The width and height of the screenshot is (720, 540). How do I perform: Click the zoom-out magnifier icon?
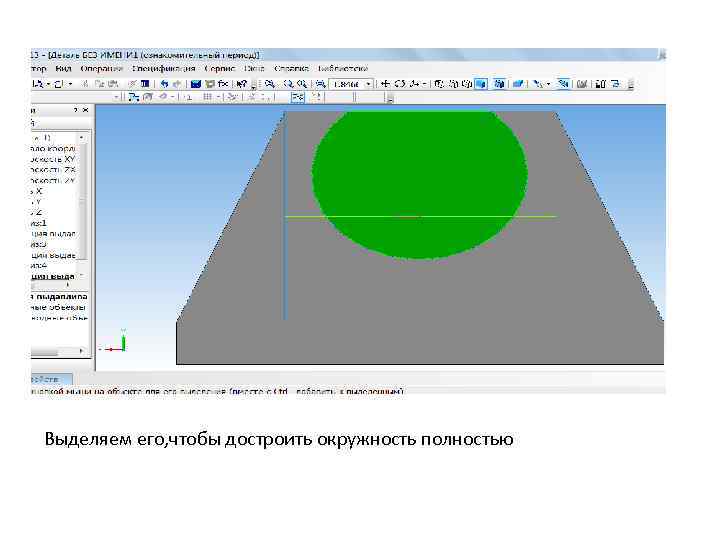point(302,84)
